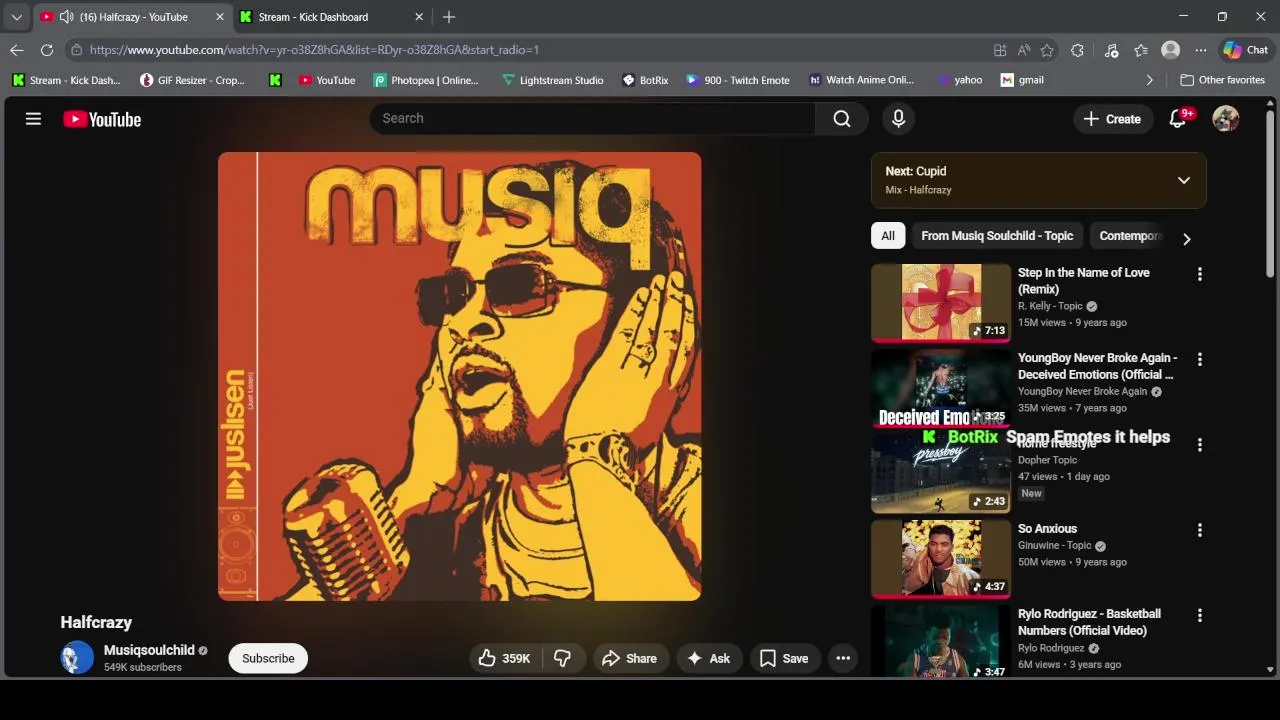Open options menu for YoungBoy Deceived Emotions
This screenshot has width=1280, height=720.
[x=1200, y=359]
